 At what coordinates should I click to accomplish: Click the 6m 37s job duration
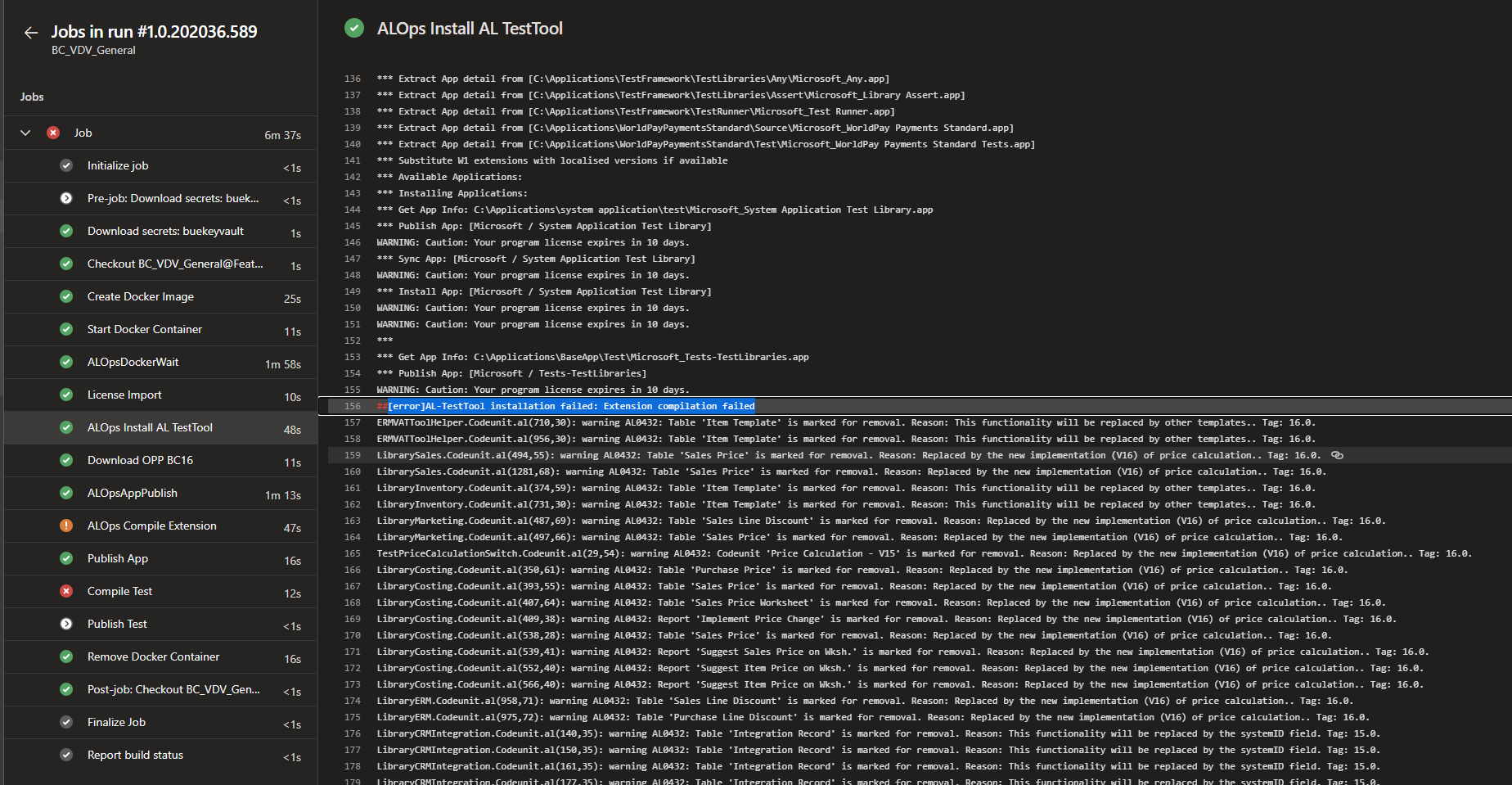point(282,135)
